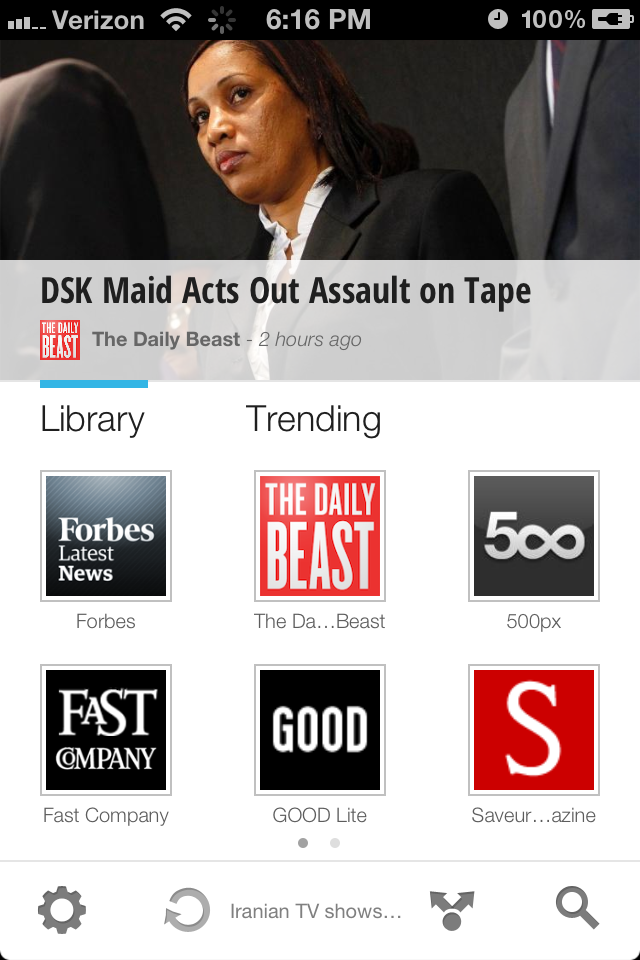Tap the featured story photo
The image size is (640, 960).
pyautogui.click(x=320, y=150)
